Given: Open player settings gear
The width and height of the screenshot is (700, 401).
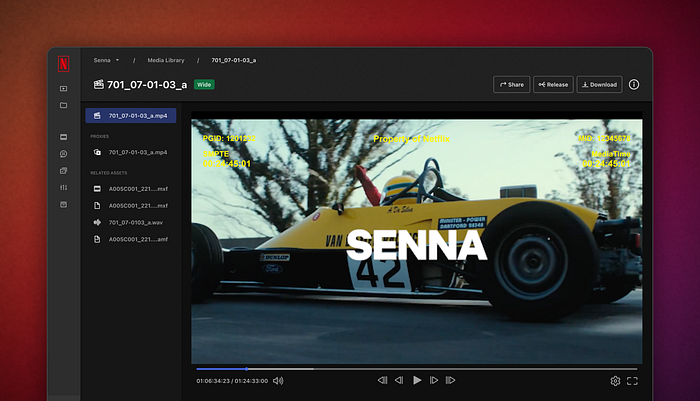Looking at the screenshot, I should tap(615, 381).
